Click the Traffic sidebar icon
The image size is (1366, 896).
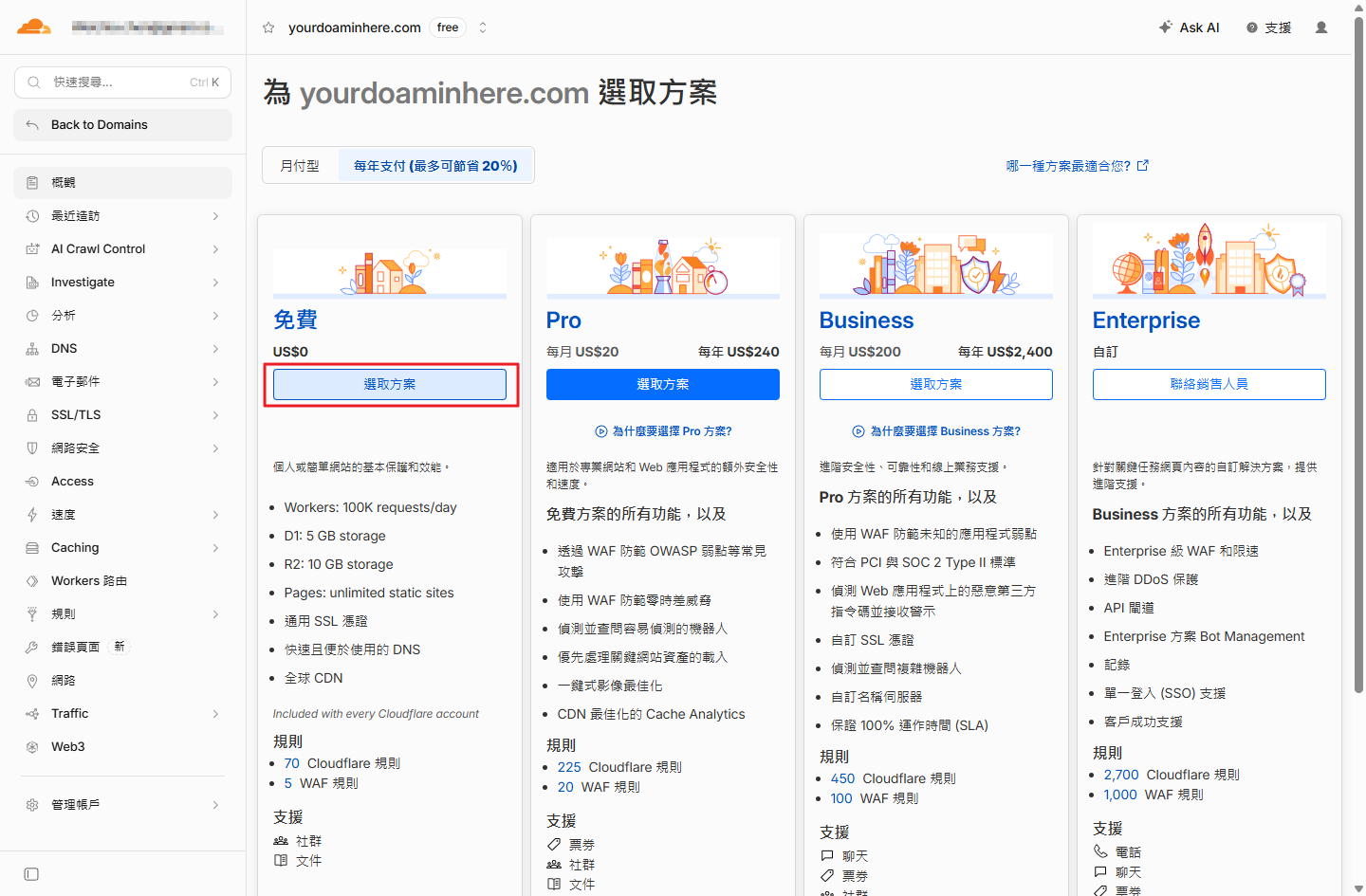(x=32, y=714)
